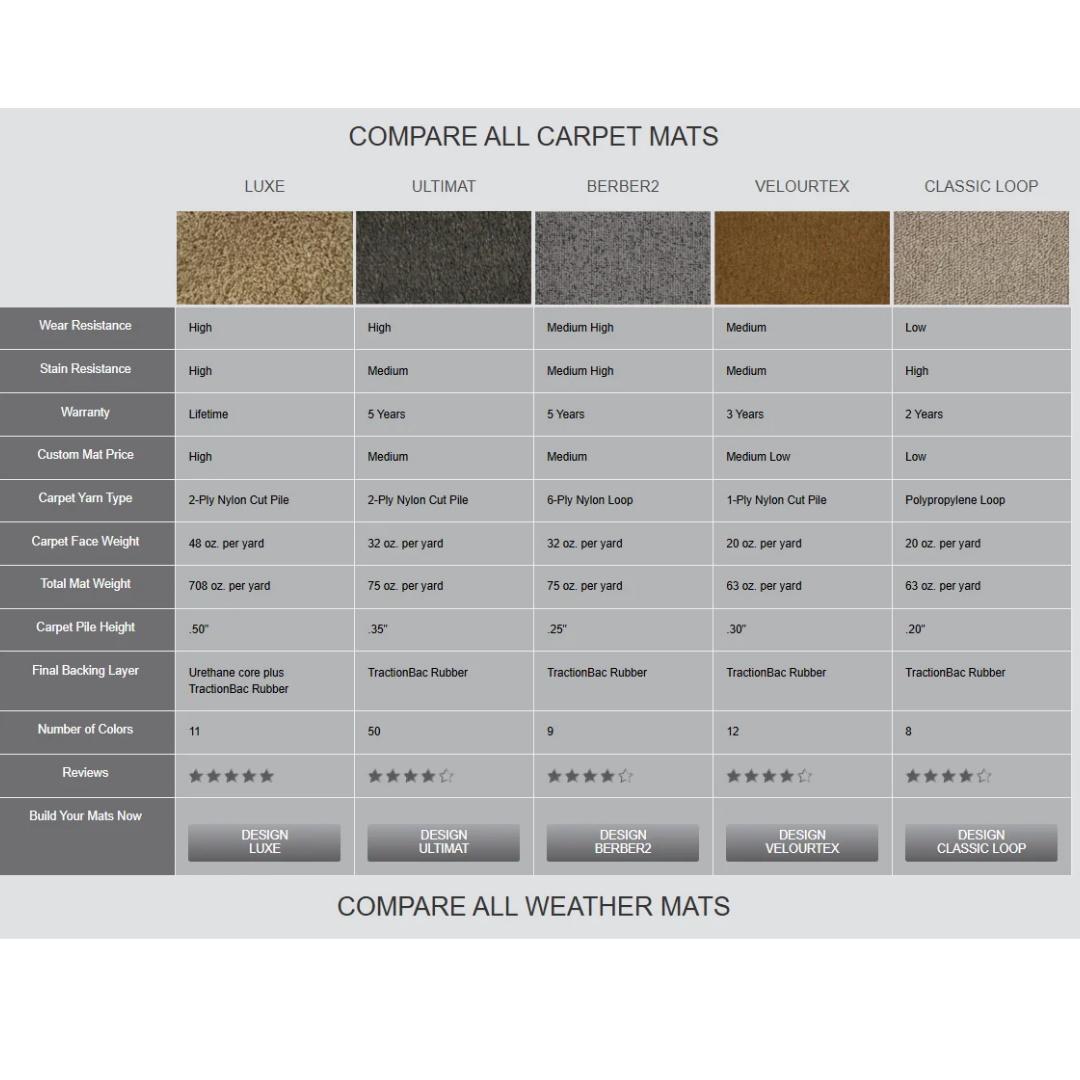The height and width of the screenshot is (1080, 1080).
Task: Click the ULTIMAT column heading
Action: (x=444, y=187)
